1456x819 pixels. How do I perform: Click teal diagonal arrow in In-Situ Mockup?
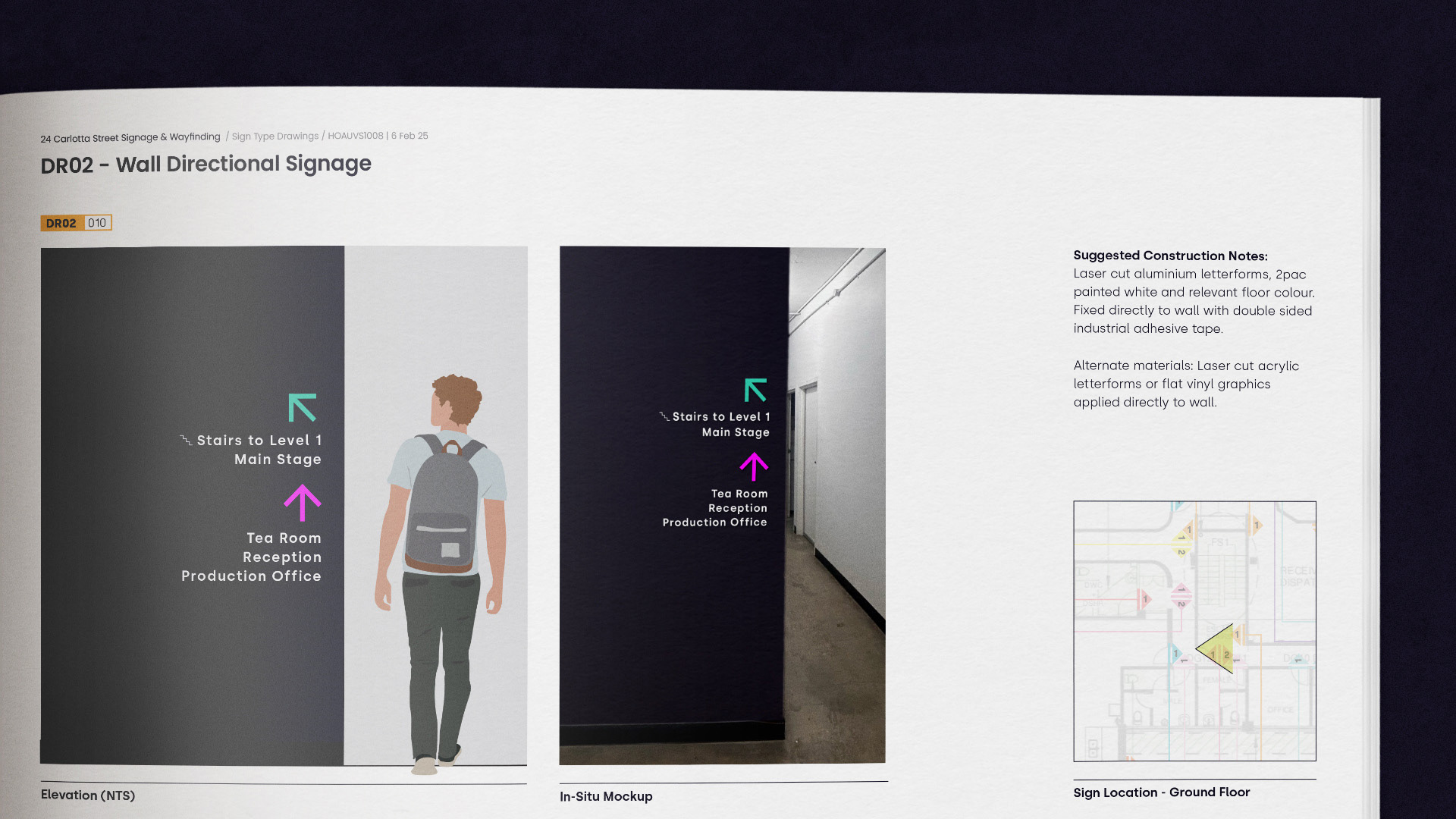[x=755, y=390]
